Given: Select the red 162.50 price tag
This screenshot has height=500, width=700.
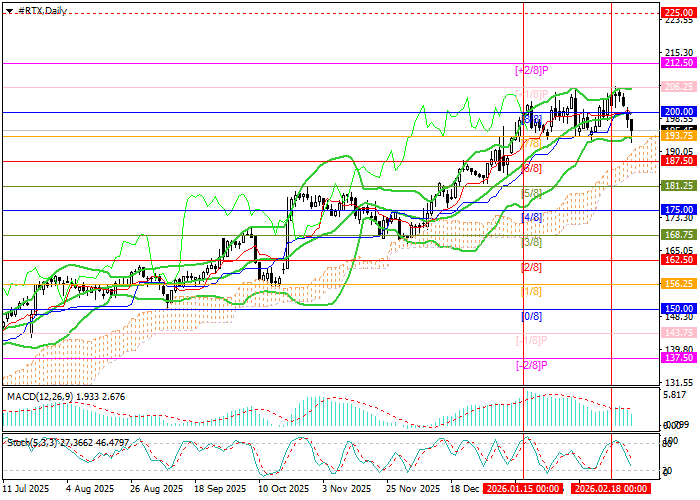Looking at the screenshot, I should click(x=679, y=259).
